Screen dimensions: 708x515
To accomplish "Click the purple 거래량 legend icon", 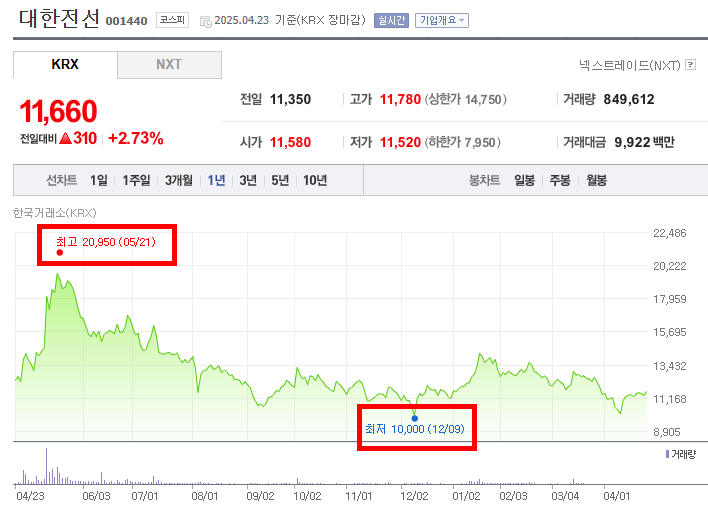I will coord(667,454).
